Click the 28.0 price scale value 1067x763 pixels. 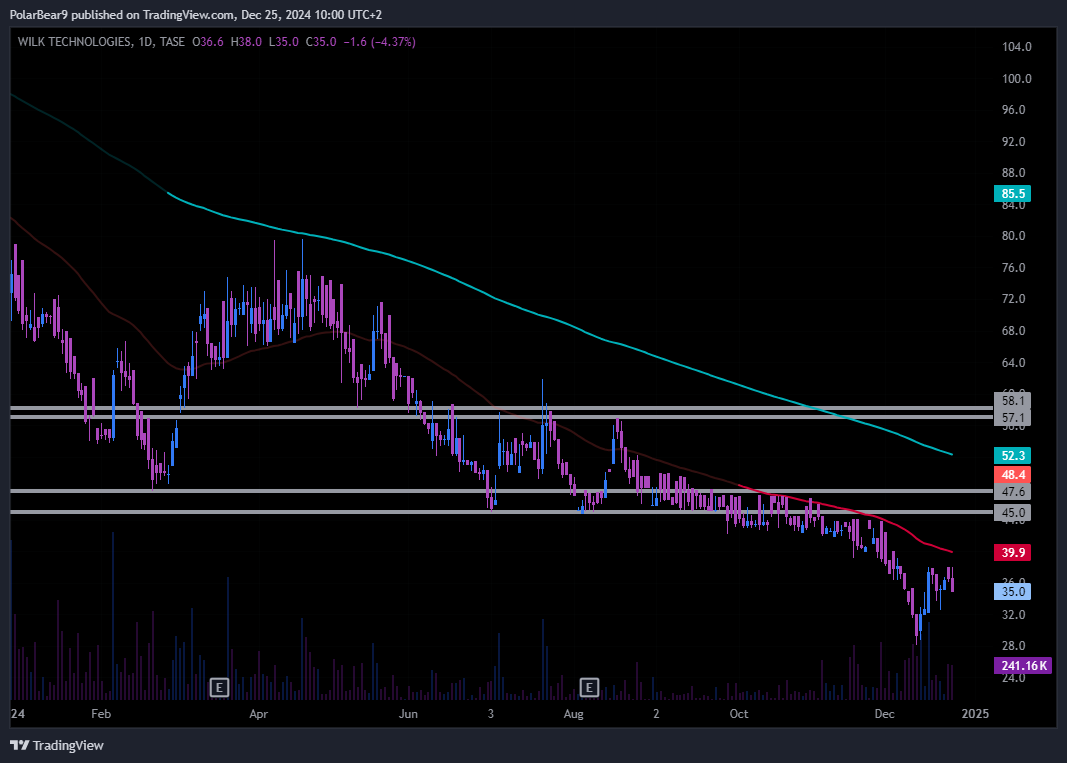pos(1013,646)
